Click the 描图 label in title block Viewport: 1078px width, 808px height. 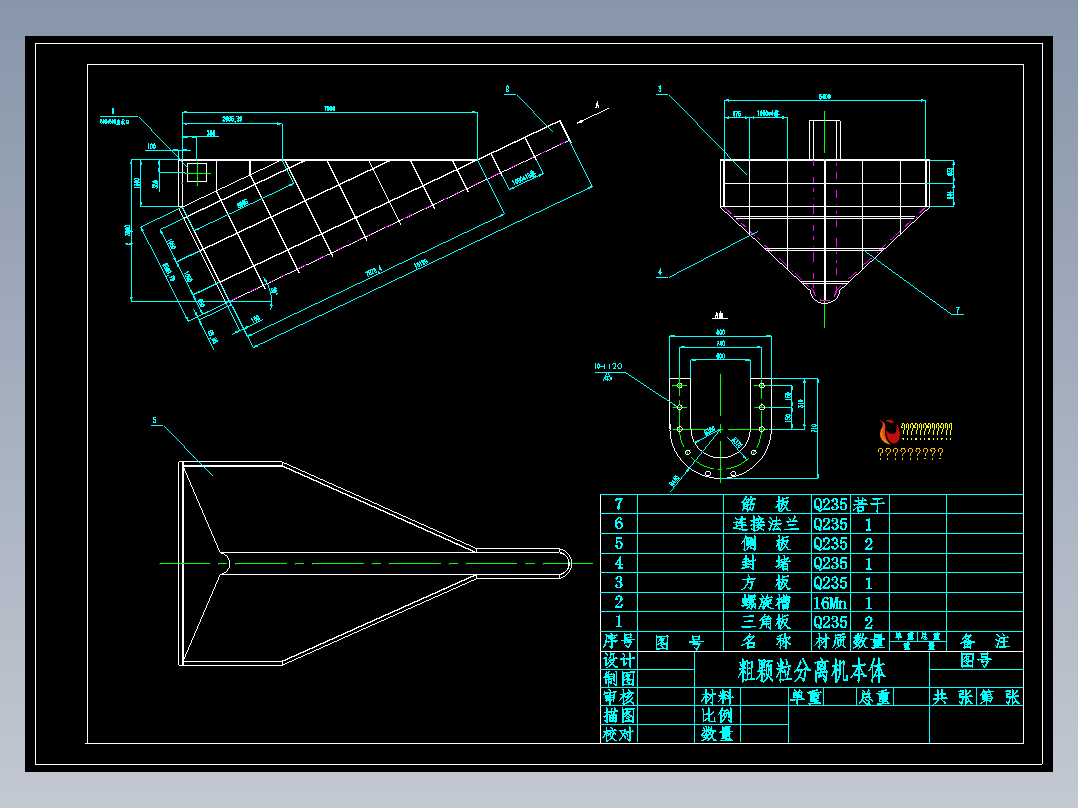click(619, 716)
